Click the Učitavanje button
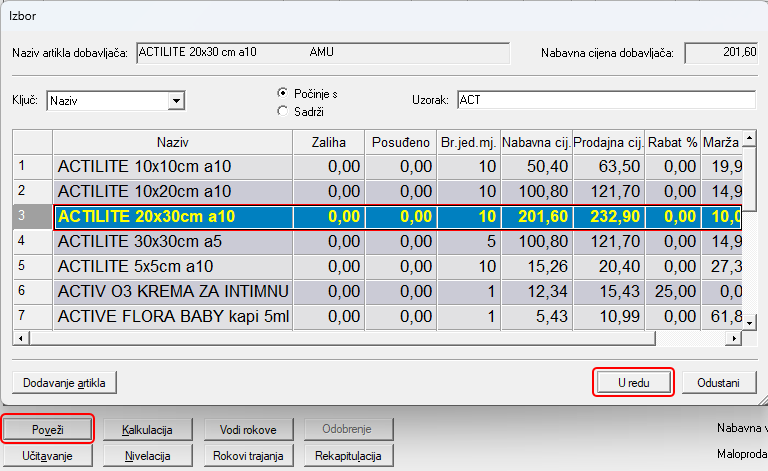Screen dimensions: 768x471 (x=48, y=456)
